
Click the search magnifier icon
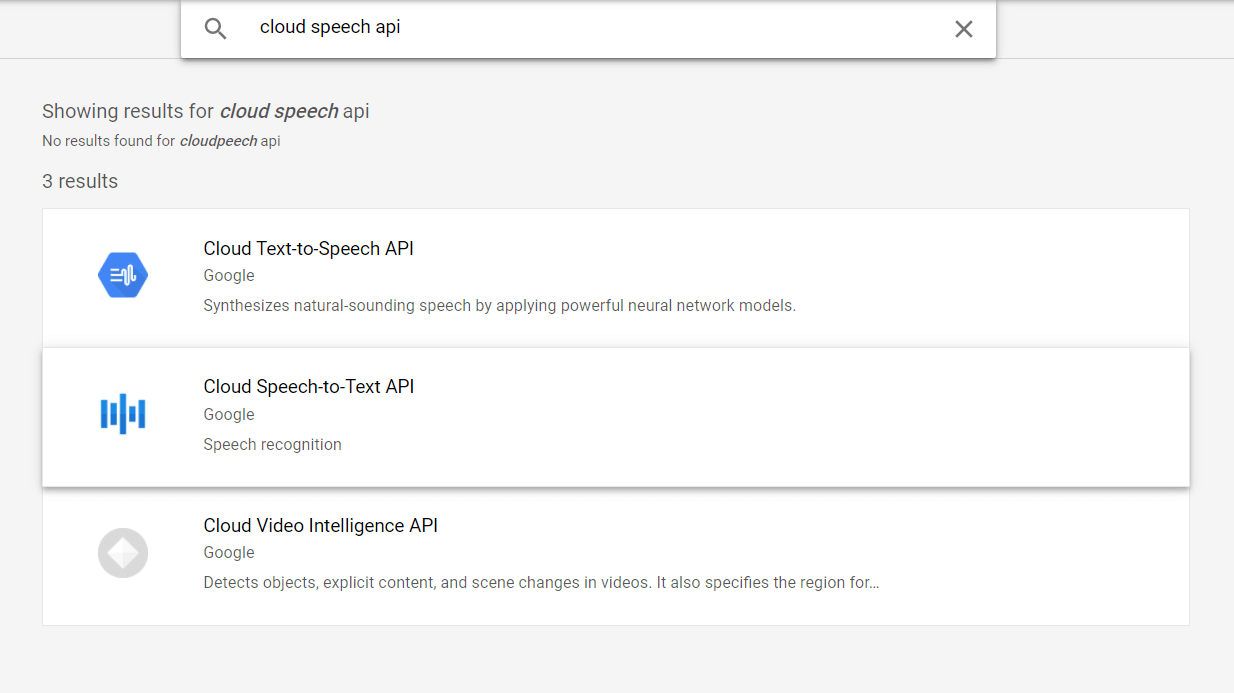coord(215,28)
